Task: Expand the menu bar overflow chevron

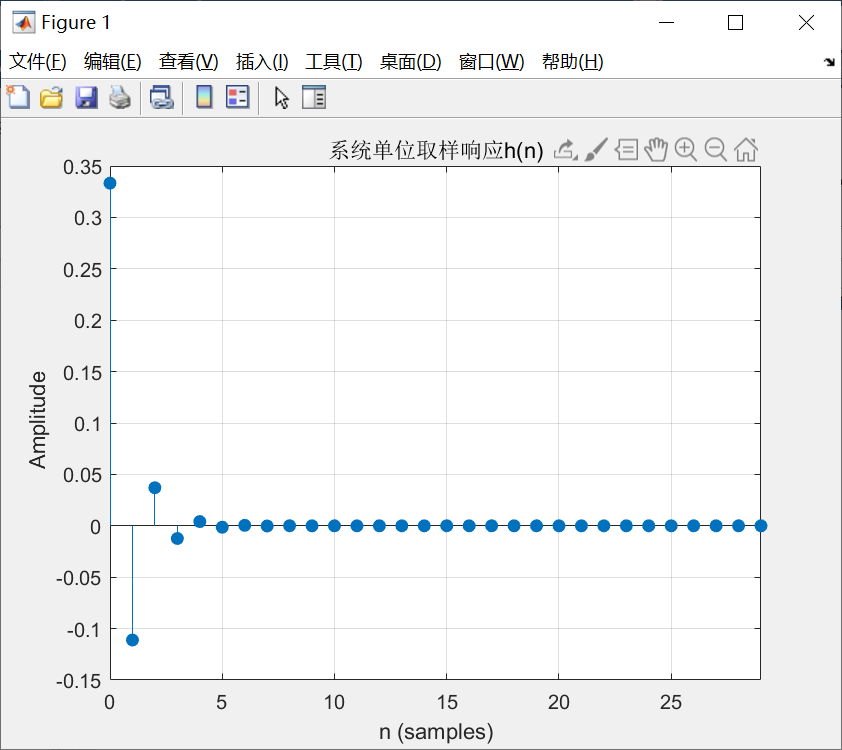Action: tap(829, 61)
